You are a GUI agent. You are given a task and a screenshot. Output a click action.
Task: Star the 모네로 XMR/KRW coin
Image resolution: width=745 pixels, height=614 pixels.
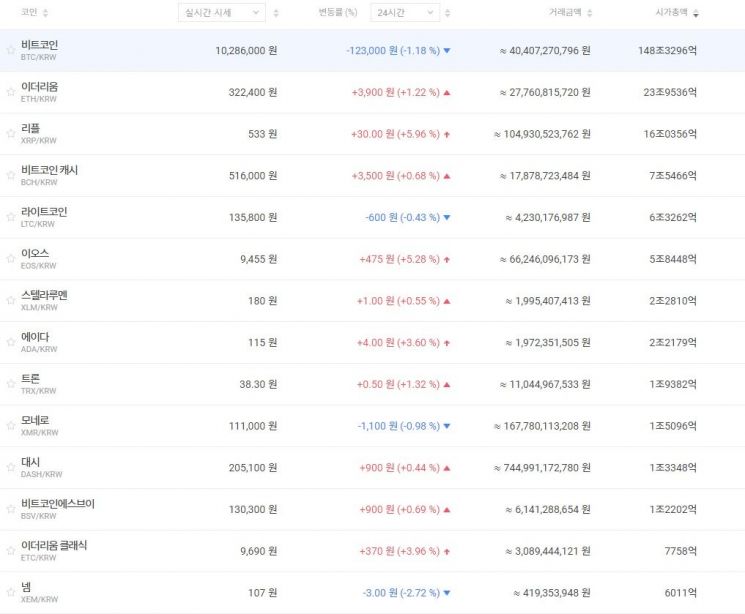[10, 426]
